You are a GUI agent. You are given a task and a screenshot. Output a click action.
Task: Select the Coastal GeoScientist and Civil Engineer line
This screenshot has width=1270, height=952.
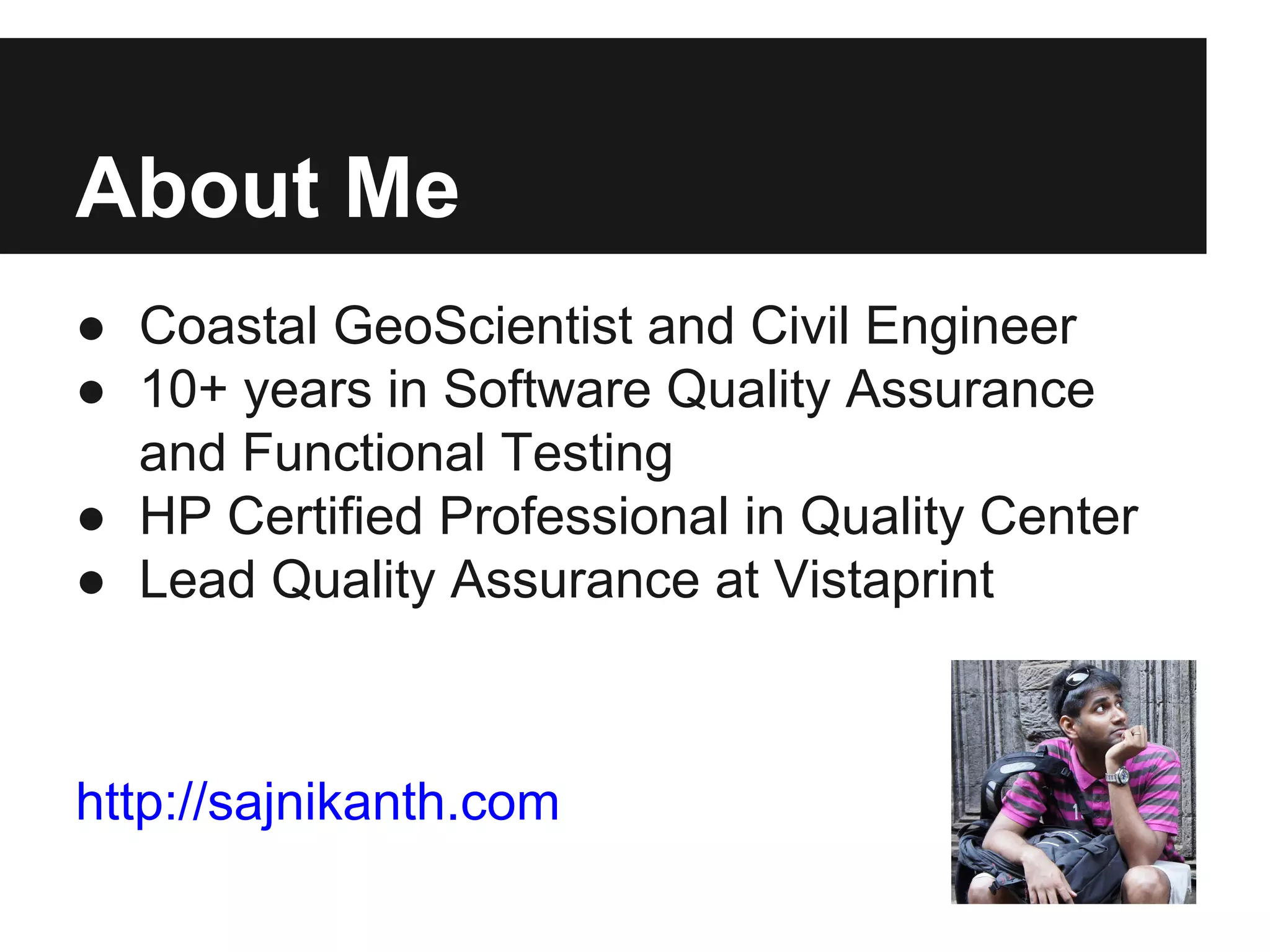pyautogui.click(x=608, y=327)
